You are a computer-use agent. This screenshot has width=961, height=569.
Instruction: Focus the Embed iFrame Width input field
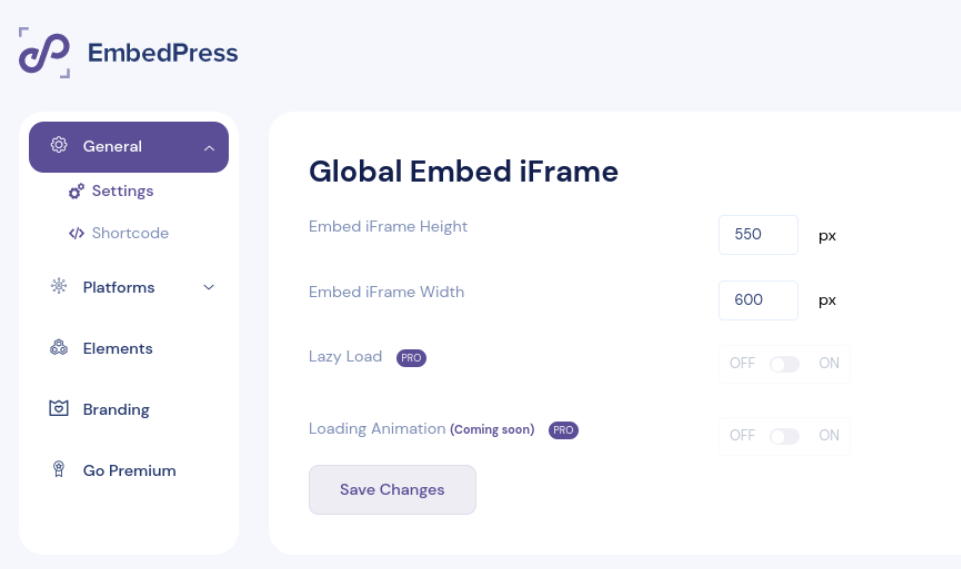(x=758, y=300)
